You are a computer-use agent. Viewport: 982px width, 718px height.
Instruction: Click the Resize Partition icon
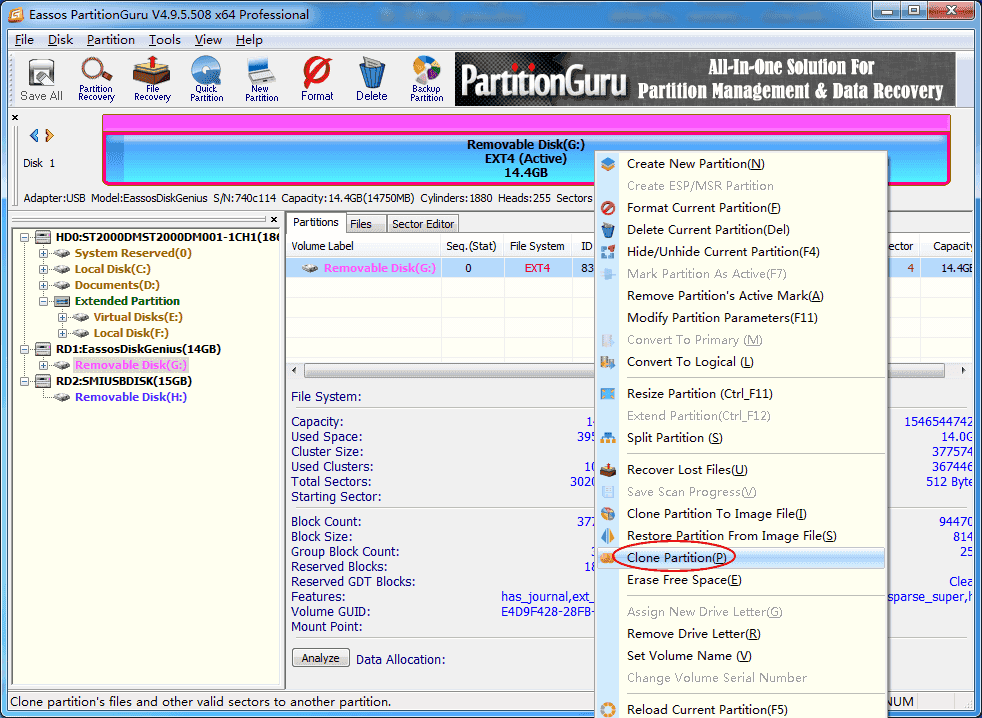[x=608, y=394]
